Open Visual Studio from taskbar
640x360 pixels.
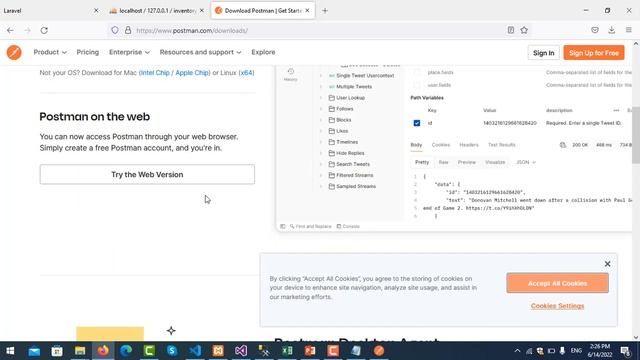[241, 351]
